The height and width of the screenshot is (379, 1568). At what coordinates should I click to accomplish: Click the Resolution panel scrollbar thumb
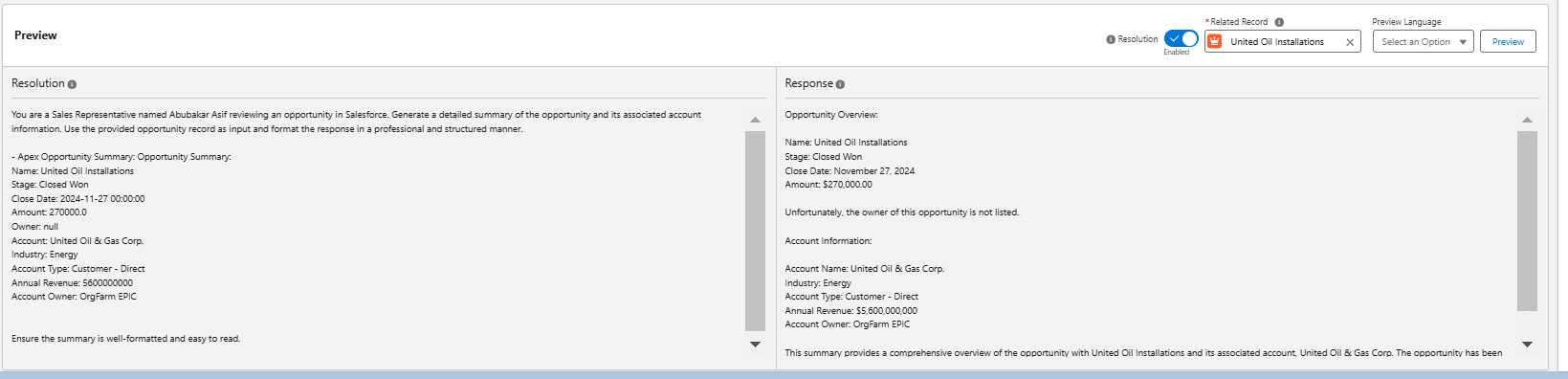point(755,231)
